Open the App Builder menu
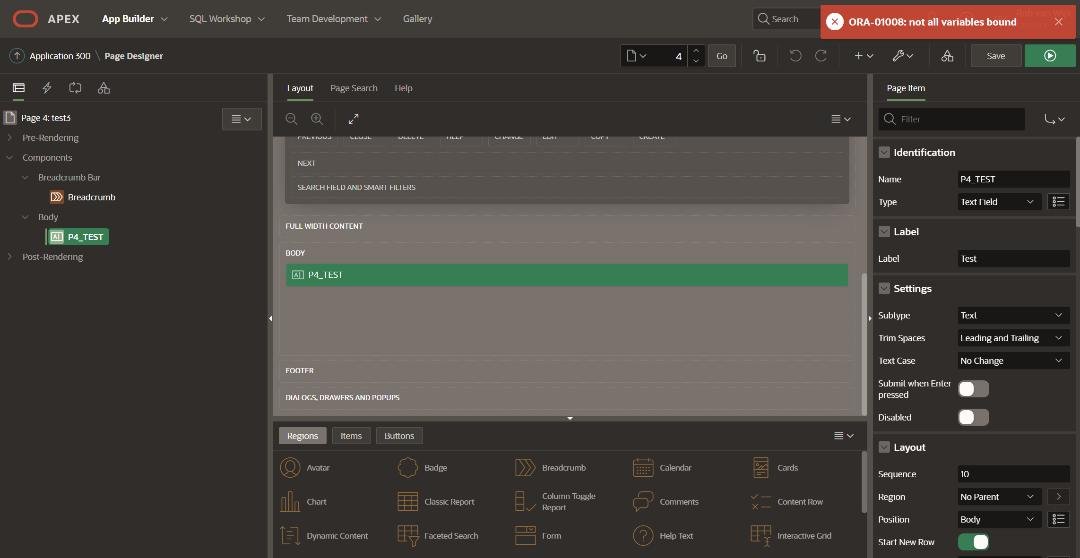The image size is (1080, 558). pyautogui.click(x=134, y=19)
